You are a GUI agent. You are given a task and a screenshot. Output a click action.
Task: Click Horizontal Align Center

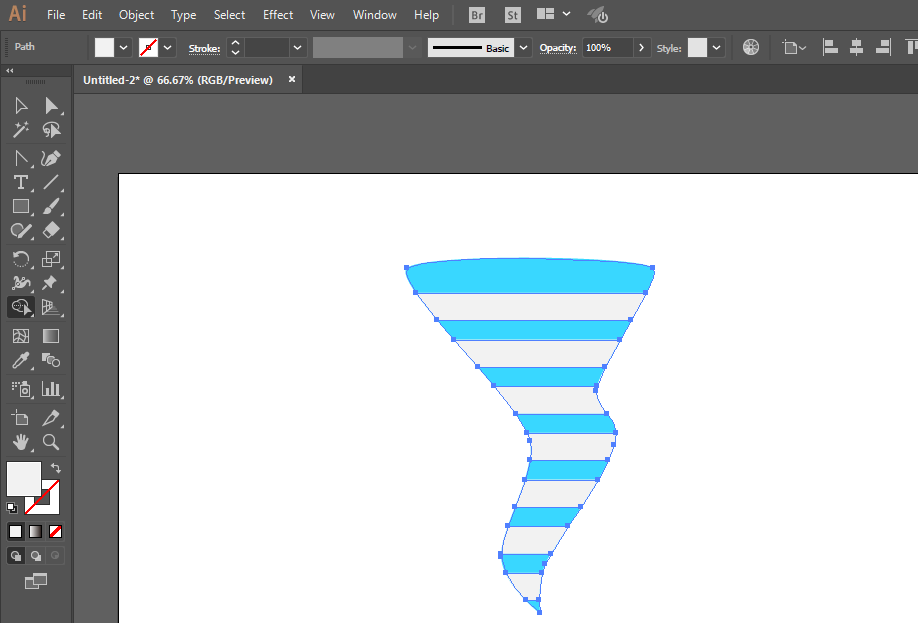857,47
